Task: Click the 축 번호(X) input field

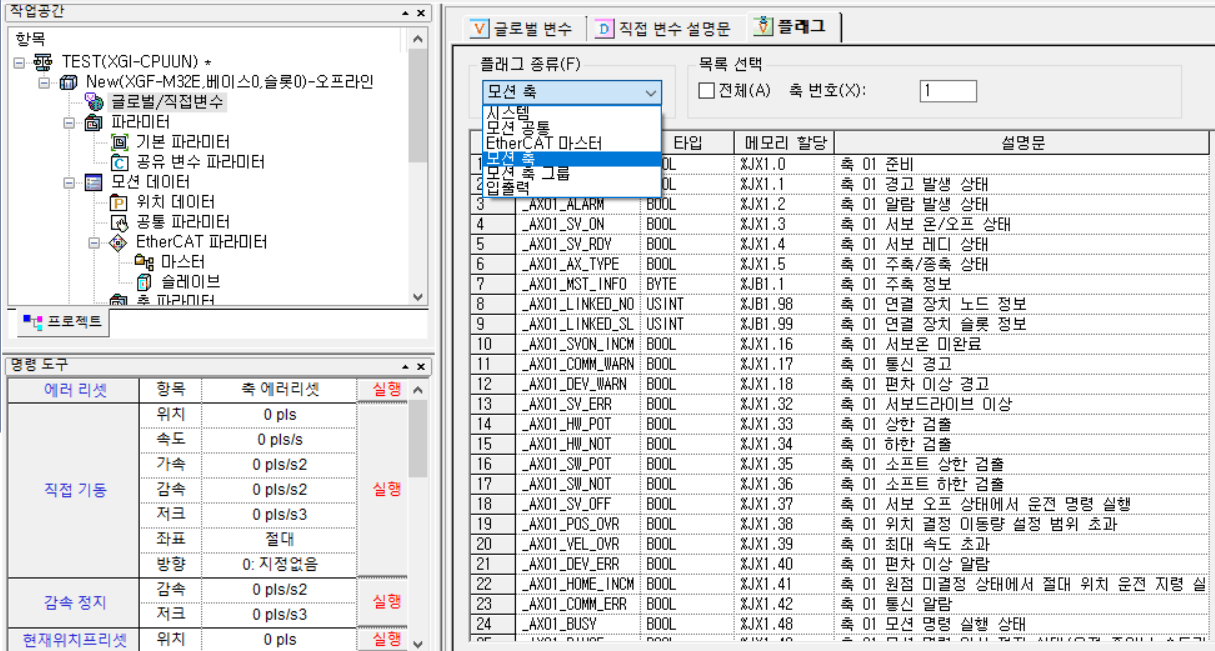Action: click(x=947, y=90)
